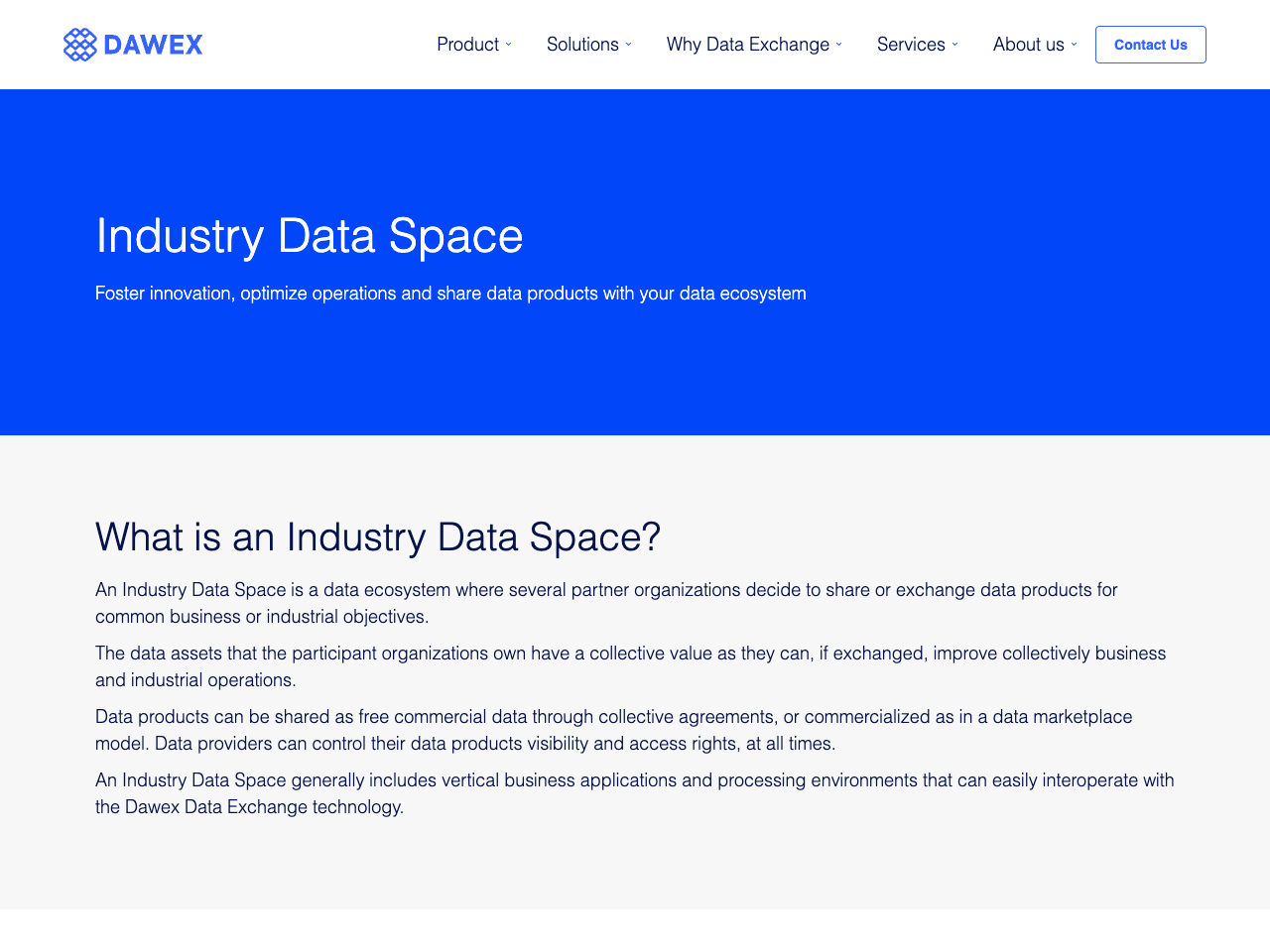Click paragraph starting 'Data products can be shared'
This screenshot has height=952, width=1270.
[613, 730]
